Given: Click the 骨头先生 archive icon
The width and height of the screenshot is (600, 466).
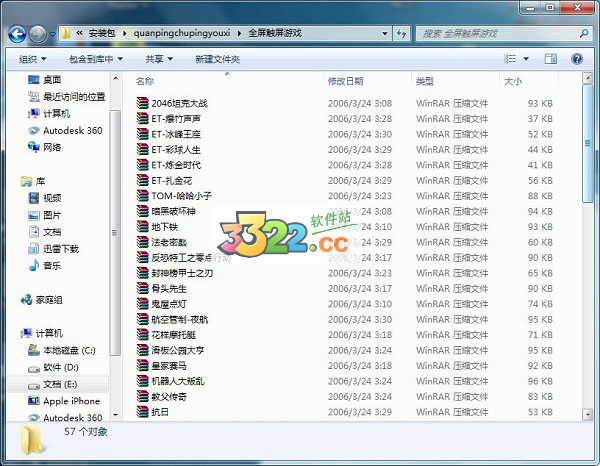Looking at the screenshot, I should click(142, 288).
